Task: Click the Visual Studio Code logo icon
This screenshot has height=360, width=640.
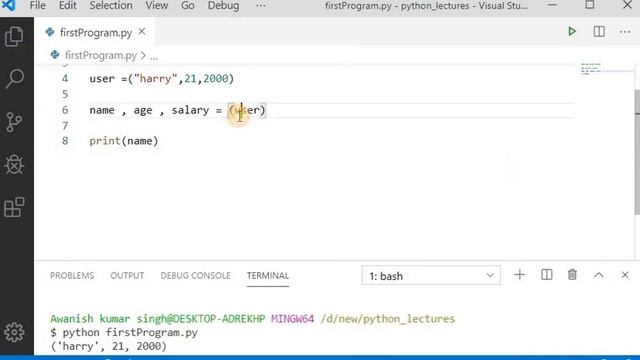Action: [x=9, y=5]
